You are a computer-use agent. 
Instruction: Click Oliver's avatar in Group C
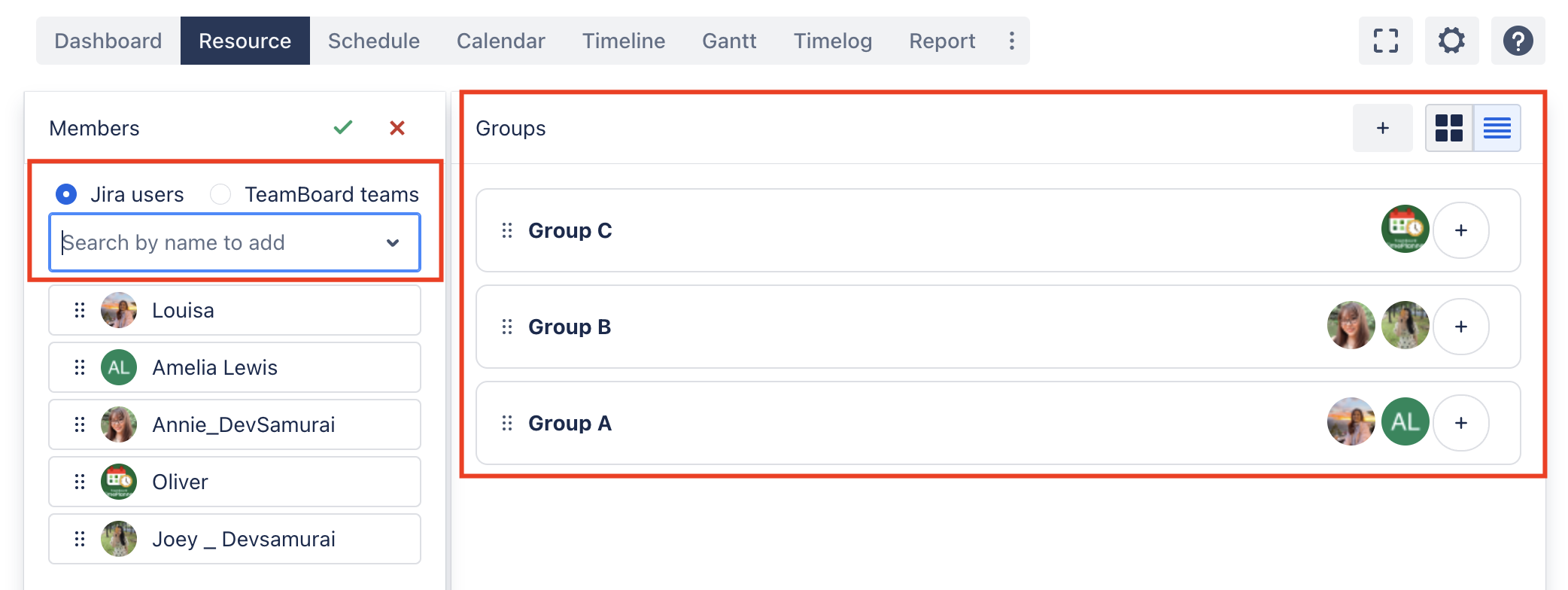coord(1405,229)
